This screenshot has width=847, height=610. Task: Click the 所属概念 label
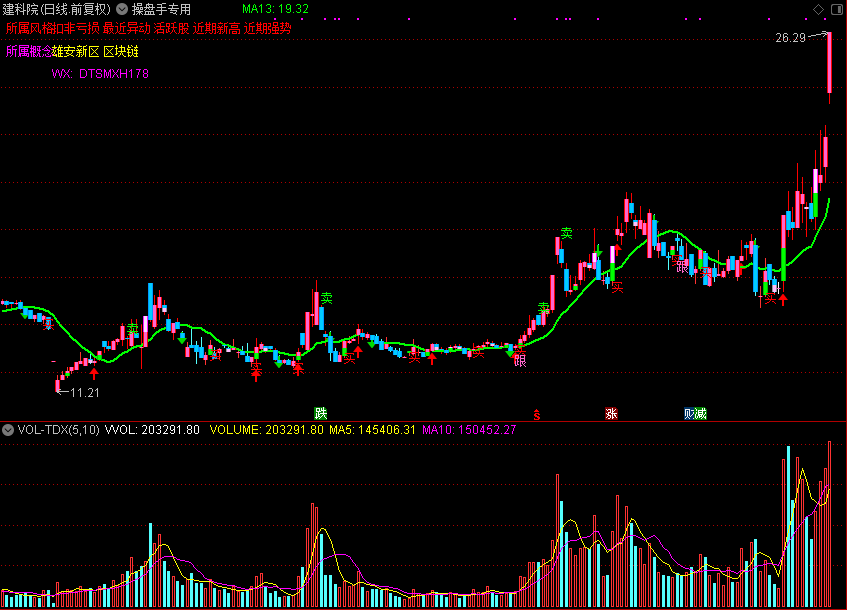click(x=29, y=52)
